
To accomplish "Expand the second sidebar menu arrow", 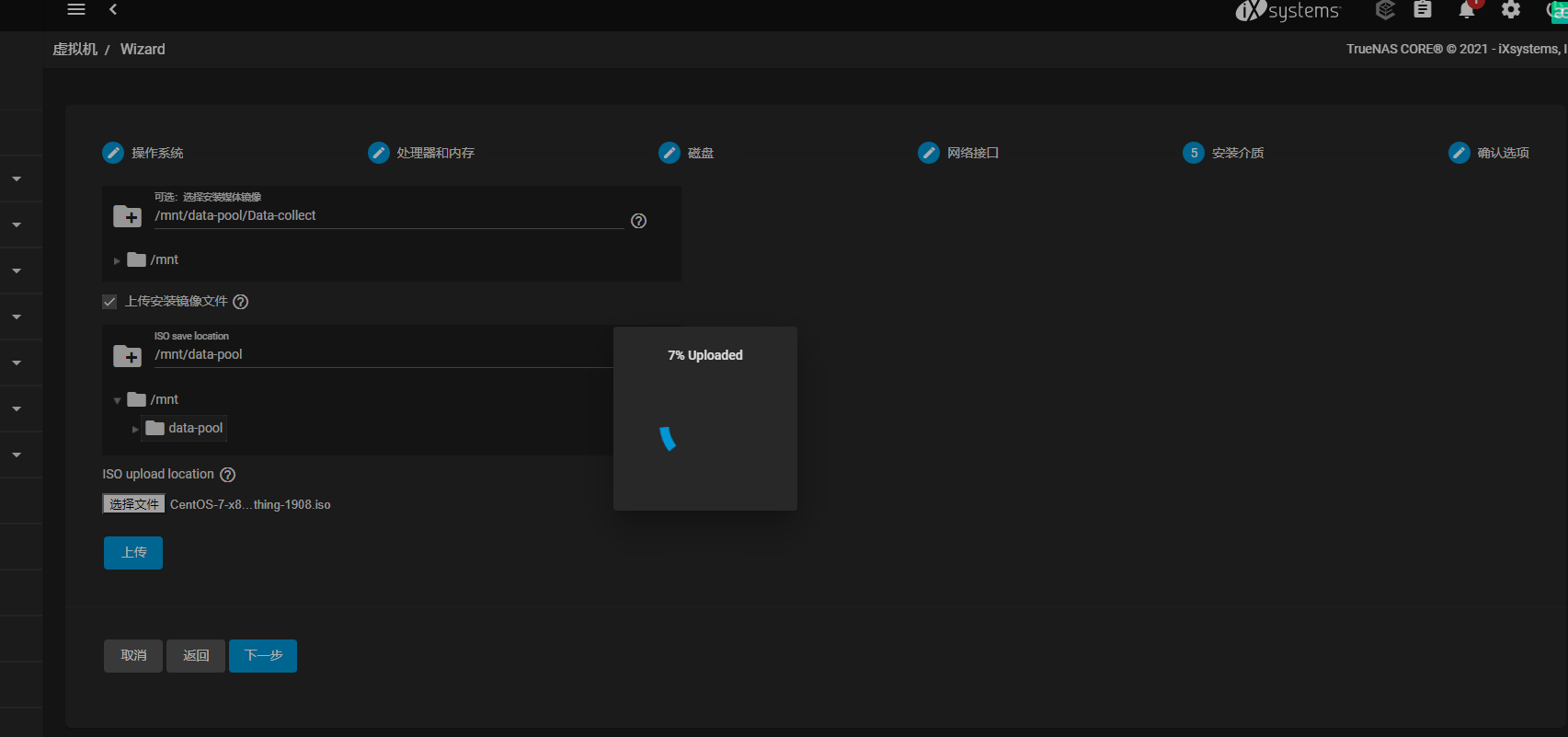I will 17,225.
